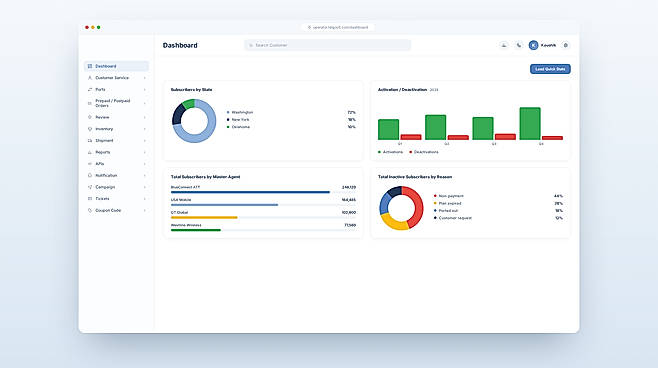Open the Reports menu item
Screen dimensions: 658x368
point(116,152)
